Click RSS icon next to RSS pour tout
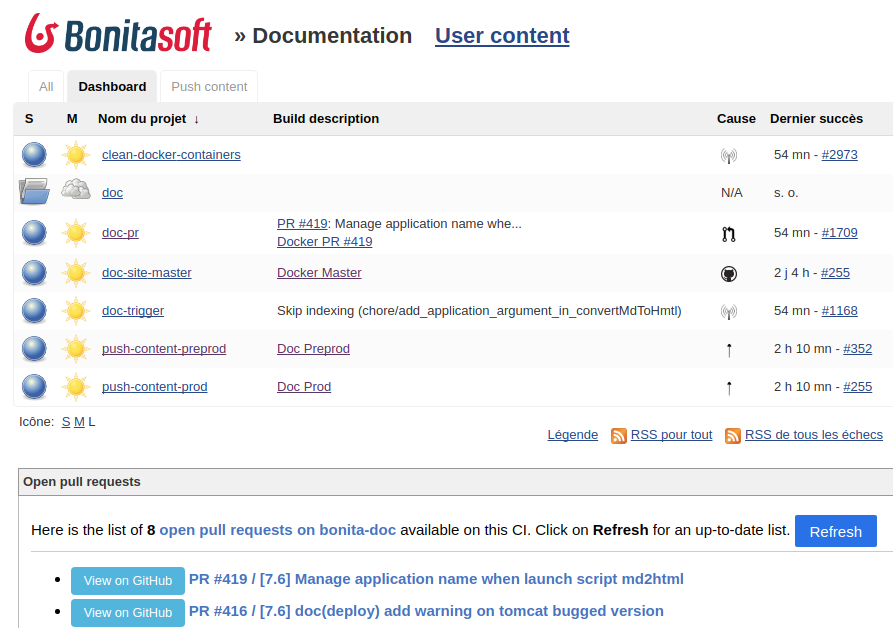The height and width of the screenshot is (628, 893). tap(618, 436)
